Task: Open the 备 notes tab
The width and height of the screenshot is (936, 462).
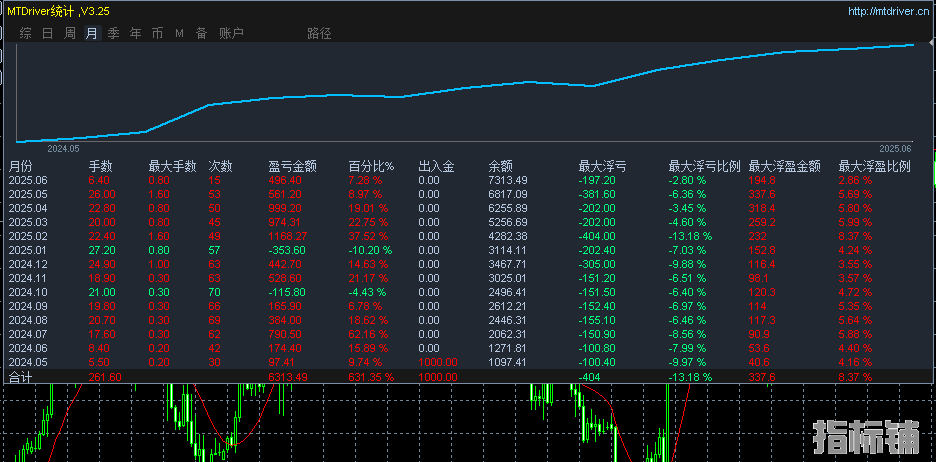Action: [201, 33]
